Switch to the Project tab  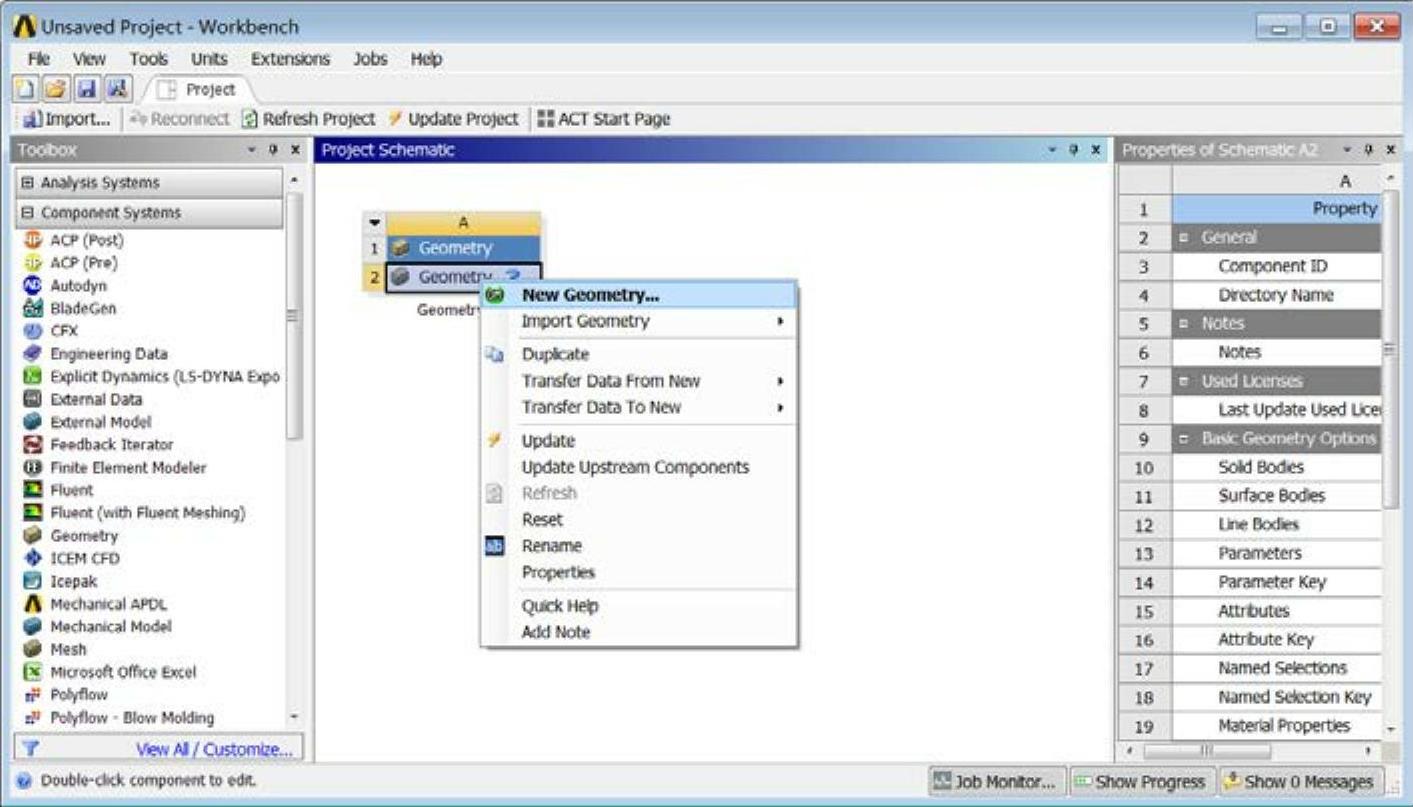coord(199,89)
